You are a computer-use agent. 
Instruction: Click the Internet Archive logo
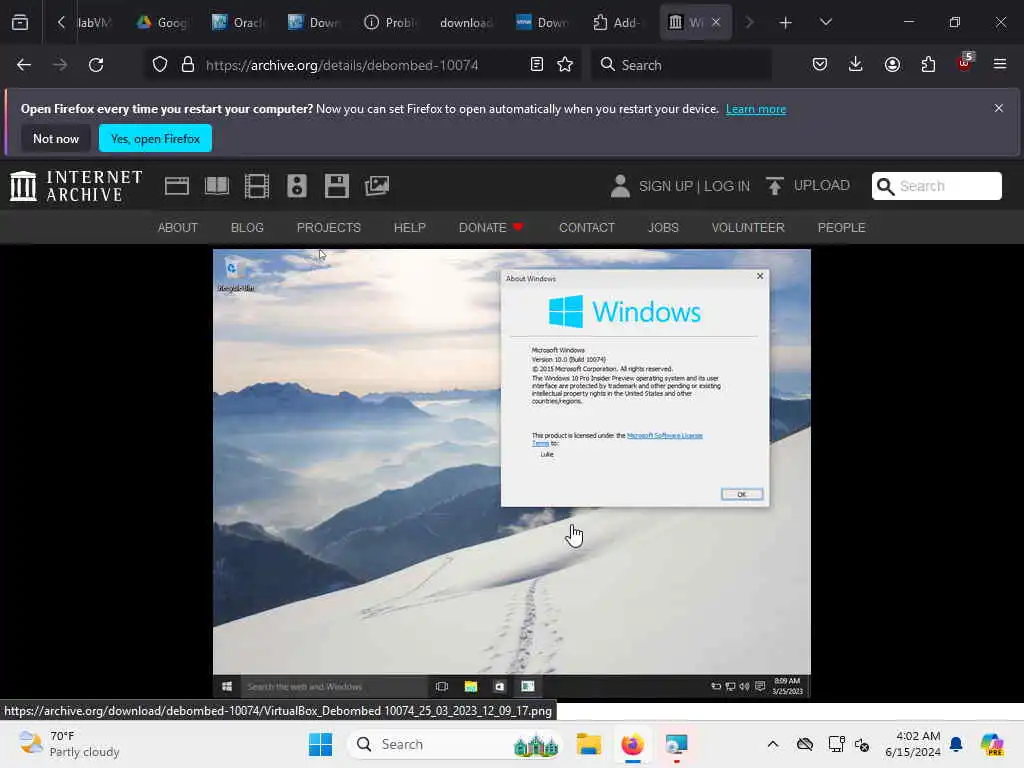[76, 186]
